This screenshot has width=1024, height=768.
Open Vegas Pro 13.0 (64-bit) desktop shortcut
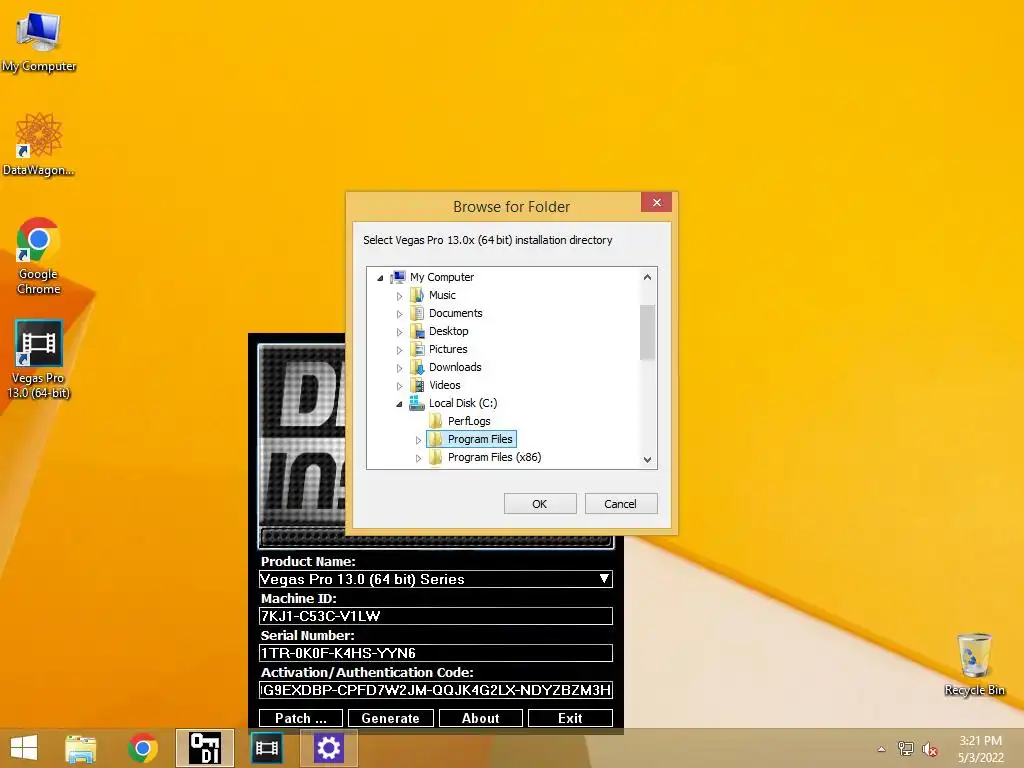(39, 359)
